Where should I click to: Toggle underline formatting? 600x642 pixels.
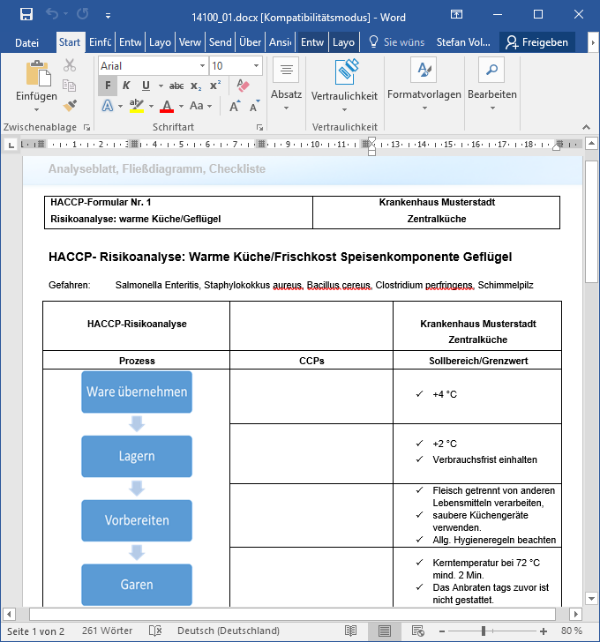(x=146, y=85)
